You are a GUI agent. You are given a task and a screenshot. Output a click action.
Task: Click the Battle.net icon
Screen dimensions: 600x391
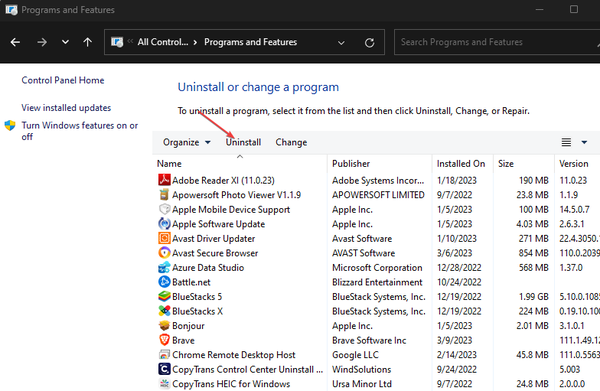pyautogui.click(x=164, y=282)
